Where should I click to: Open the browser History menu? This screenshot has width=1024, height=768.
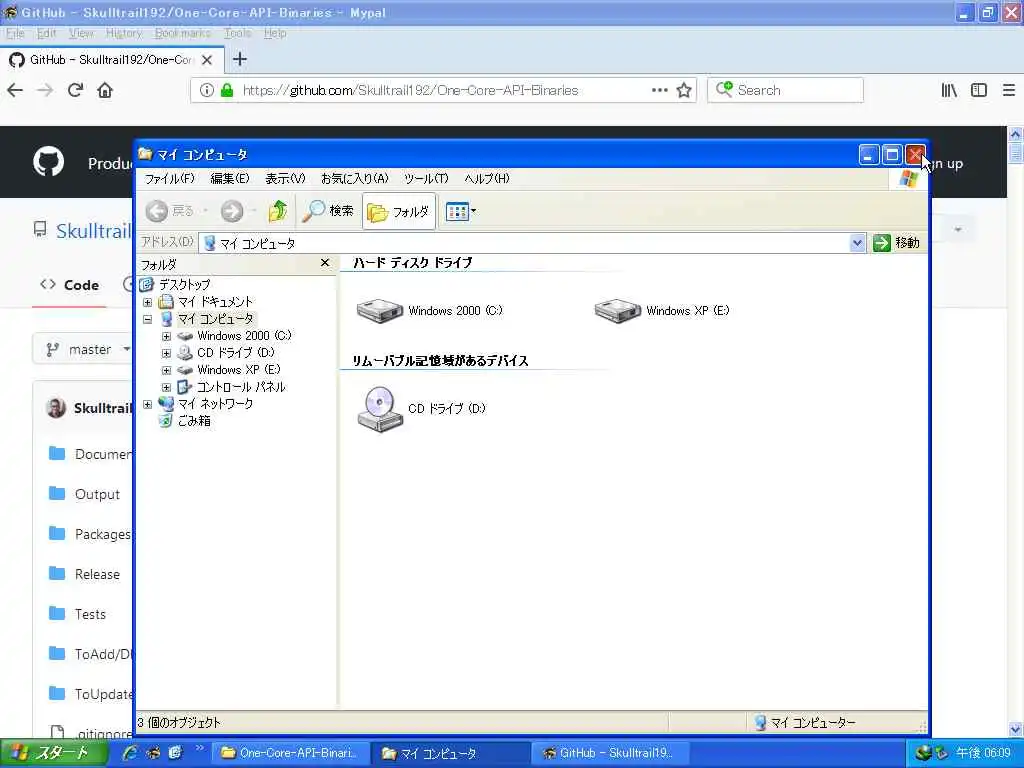123,33
